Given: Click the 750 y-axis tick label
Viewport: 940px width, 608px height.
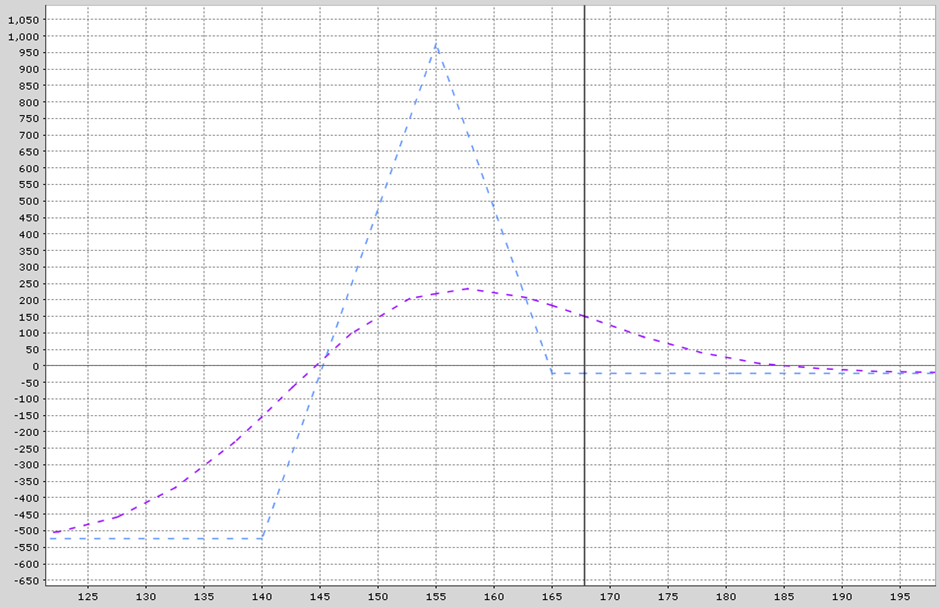Looking at the screenshot, I should [29, 119].
